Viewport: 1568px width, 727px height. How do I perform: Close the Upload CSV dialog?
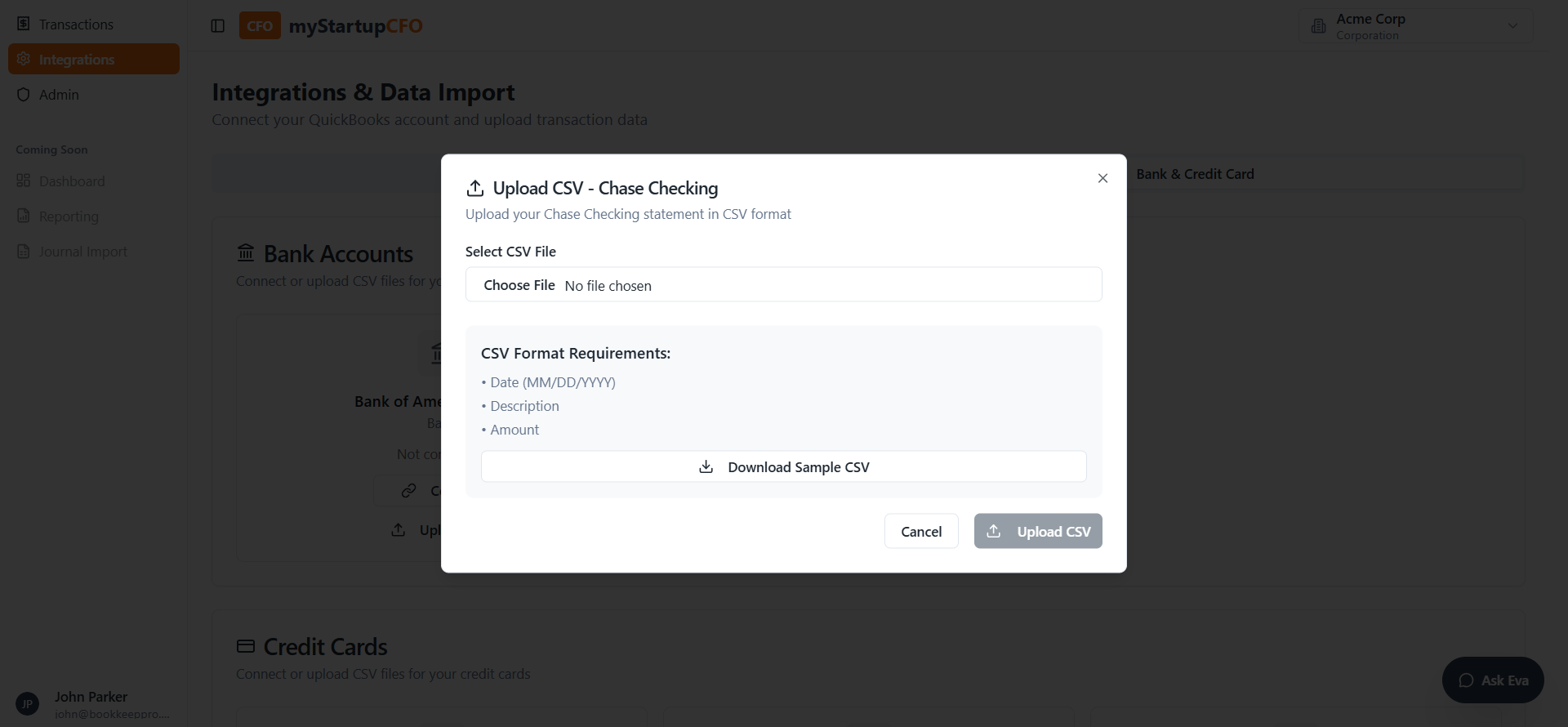(x=1102, y=178)
